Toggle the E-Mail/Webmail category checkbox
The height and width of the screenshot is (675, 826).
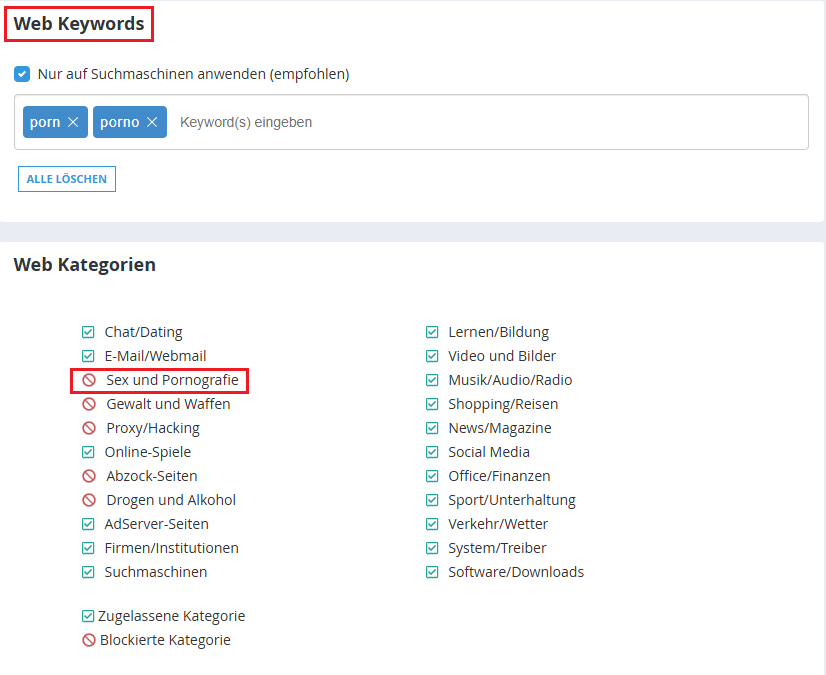[88, 356]
